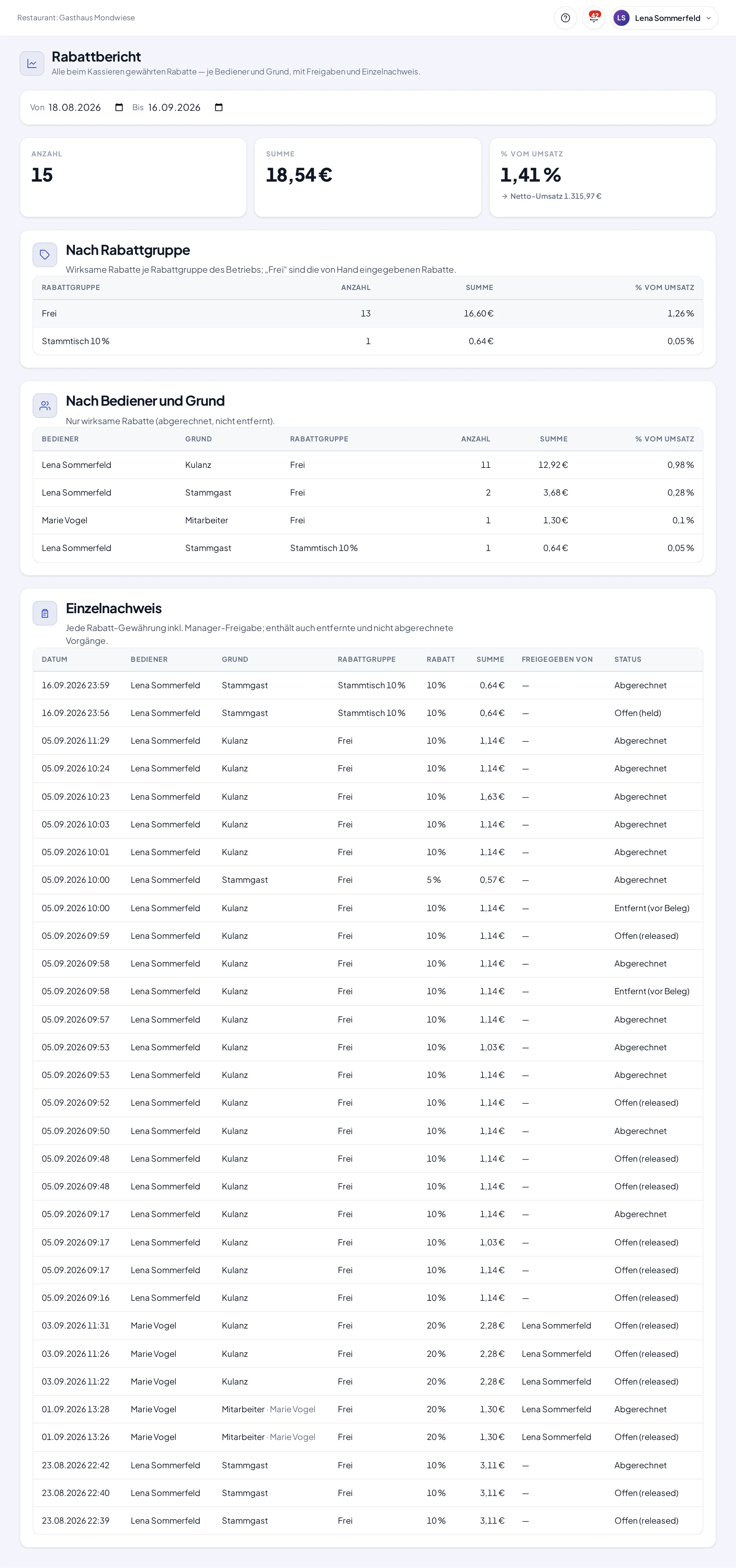Expand the Lena Sommerfeld account menu chevron
The width and height of the screenshot is (736, 1568).
(x=708, y=18)
